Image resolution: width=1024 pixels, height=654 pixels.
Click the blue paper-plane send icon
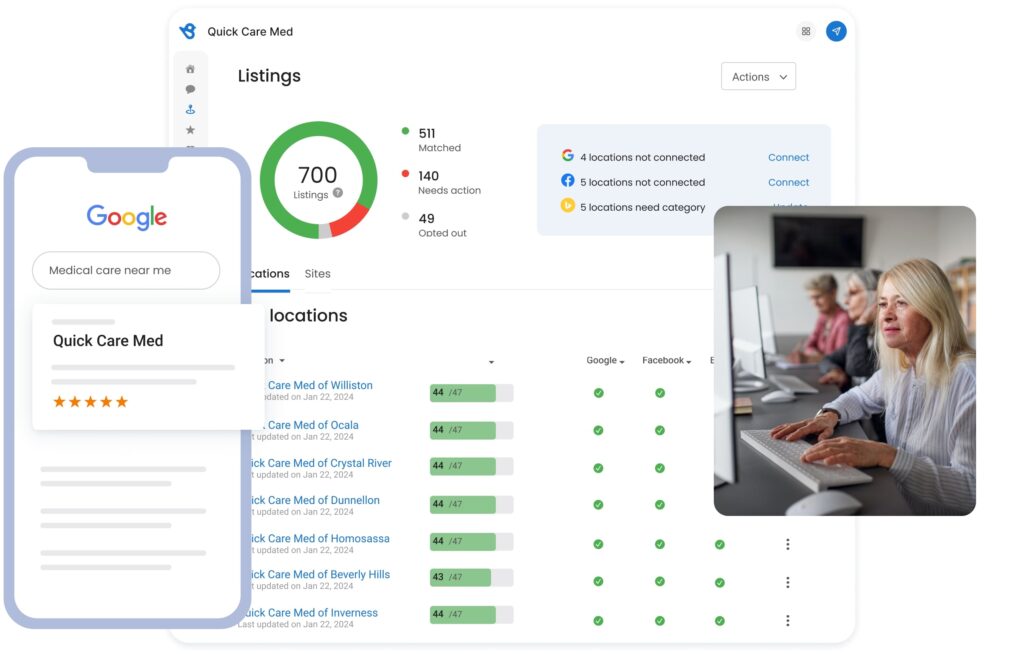836,31
